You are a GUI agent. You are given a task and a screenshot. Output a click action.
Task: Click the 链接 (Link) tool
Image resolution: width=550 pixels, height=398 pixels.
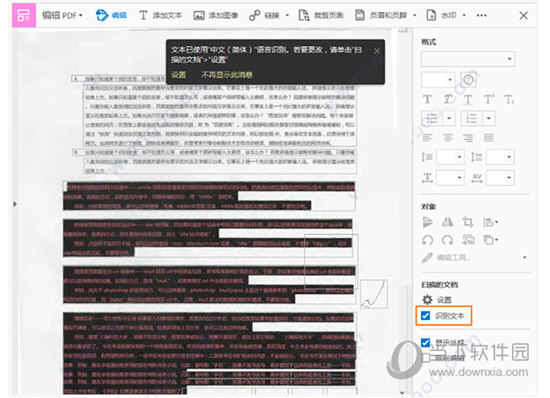(x=264, y=15)
